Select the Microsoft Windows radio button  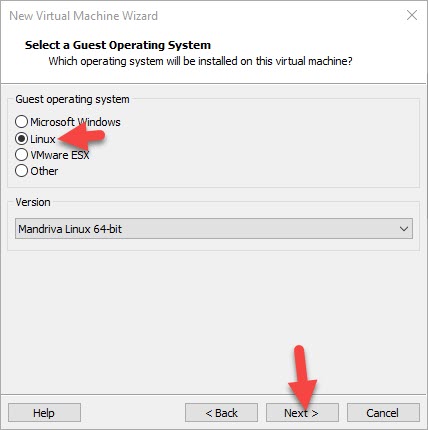(21, 122)
